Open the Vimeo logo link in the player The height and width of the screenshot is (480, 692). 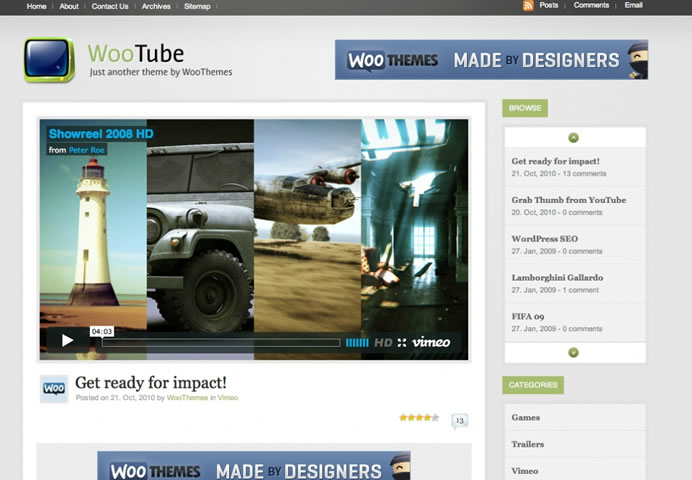click(431, 342)
